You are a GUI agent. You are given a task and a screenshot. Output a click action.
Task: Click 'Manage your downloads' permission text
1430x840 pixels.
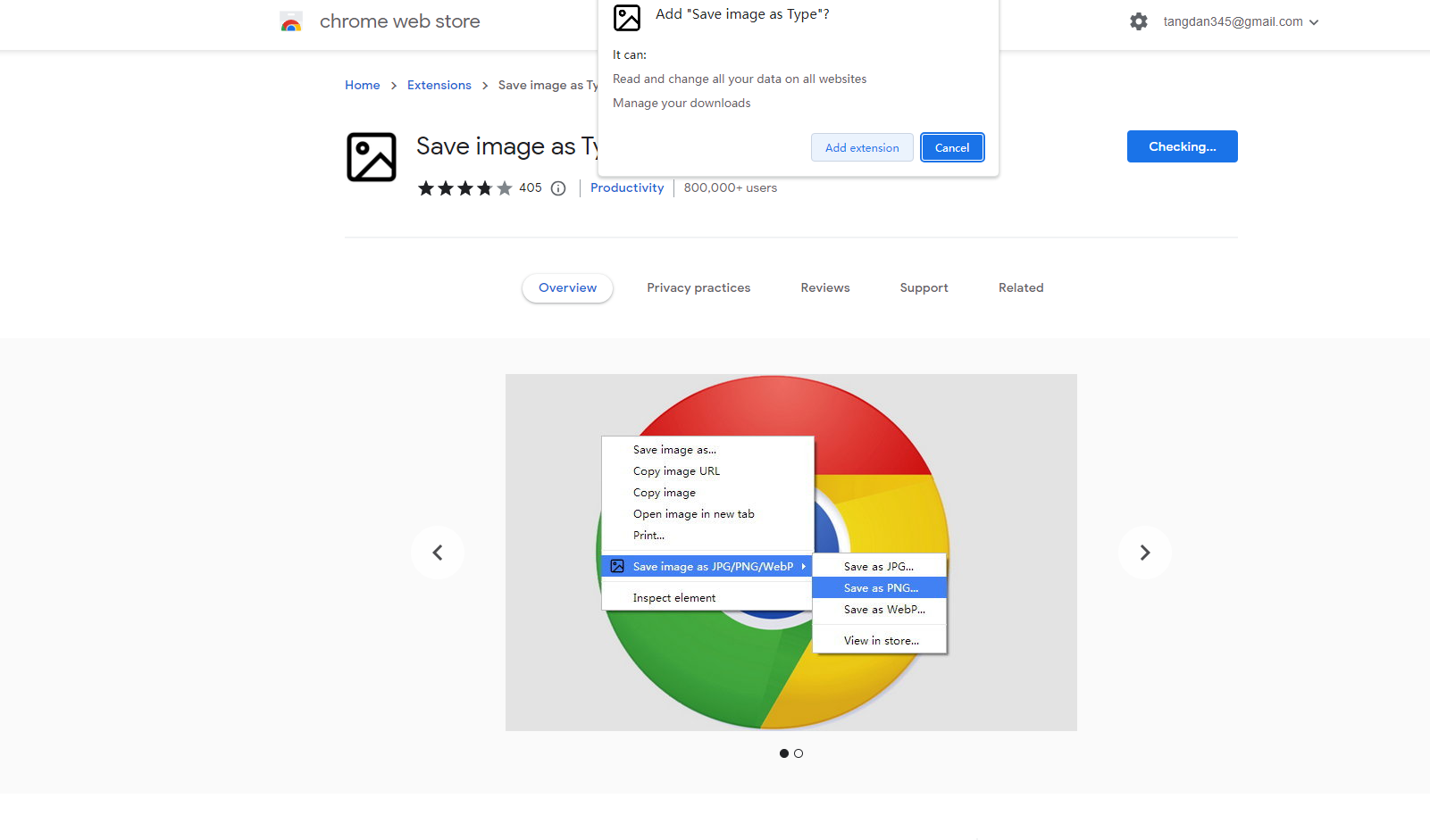tap(682, 104)
